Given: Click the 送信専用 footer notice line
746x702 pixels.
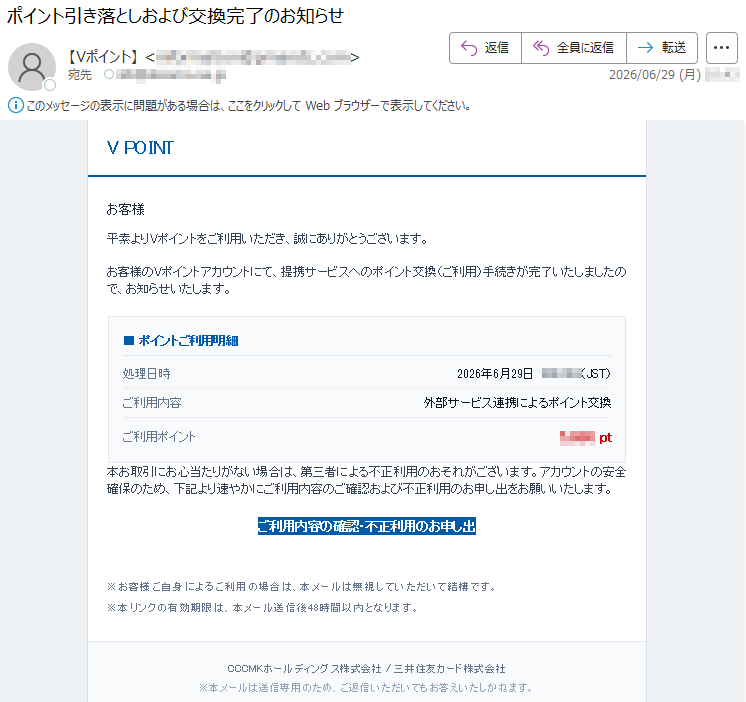Looking at the screenshot, I should pos(366,687).
